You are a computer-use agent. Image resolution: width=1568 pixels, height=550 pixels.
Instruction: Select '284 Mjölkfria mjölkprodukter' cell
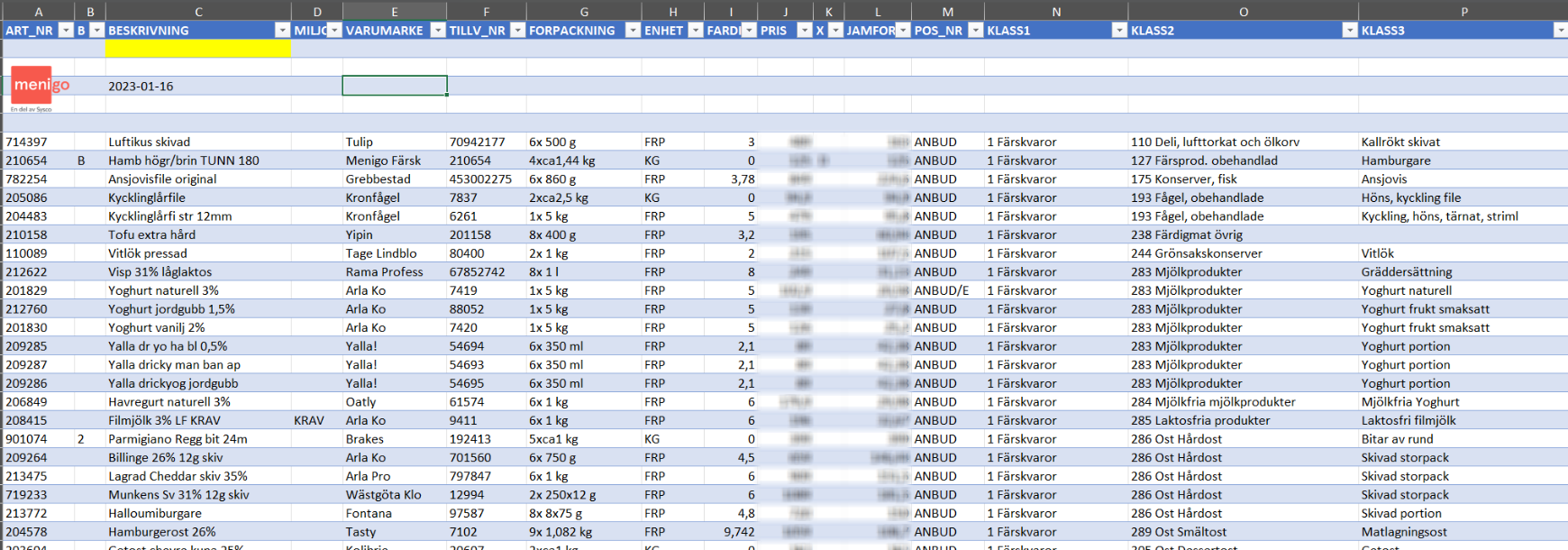click(x=1244, y=401)
